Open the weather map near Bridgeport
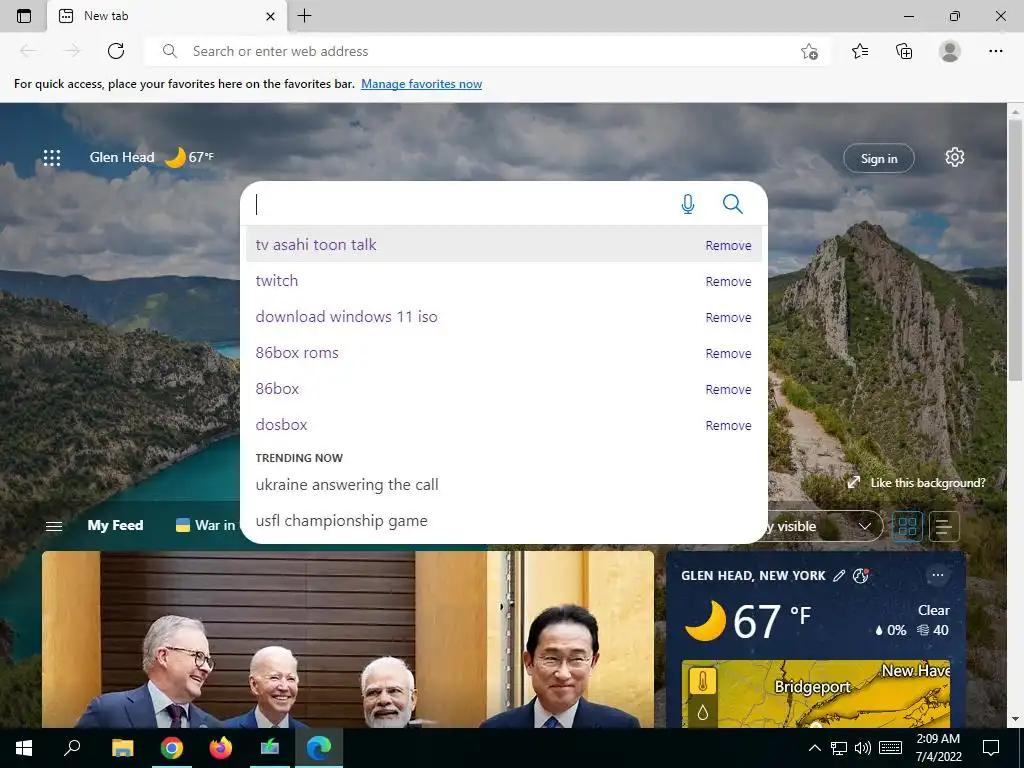 click(816, 694)
